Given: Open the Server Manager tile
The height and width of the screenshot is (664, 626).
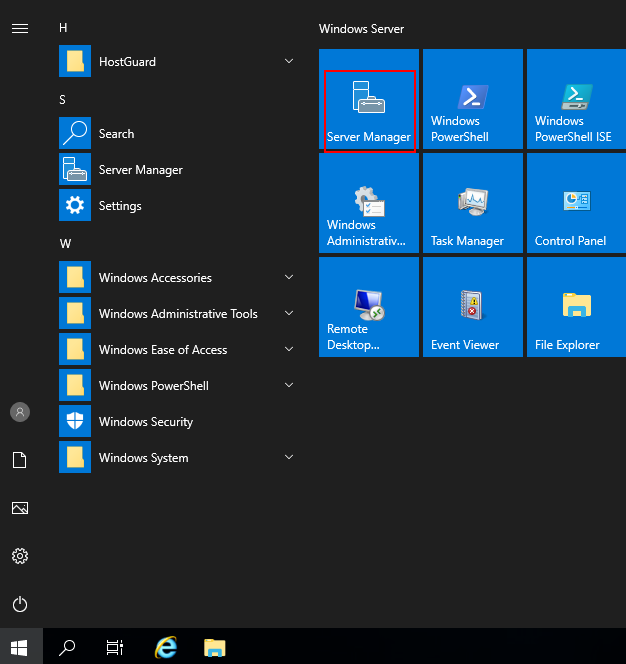Looking at the screenshot, I should [369, 99].
